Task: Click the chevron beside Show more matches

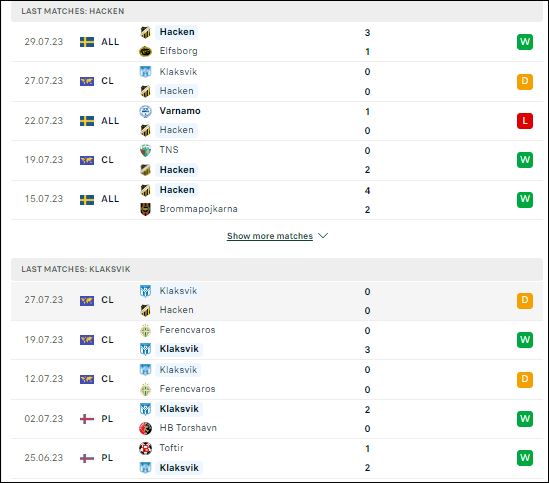Action: 323,236
